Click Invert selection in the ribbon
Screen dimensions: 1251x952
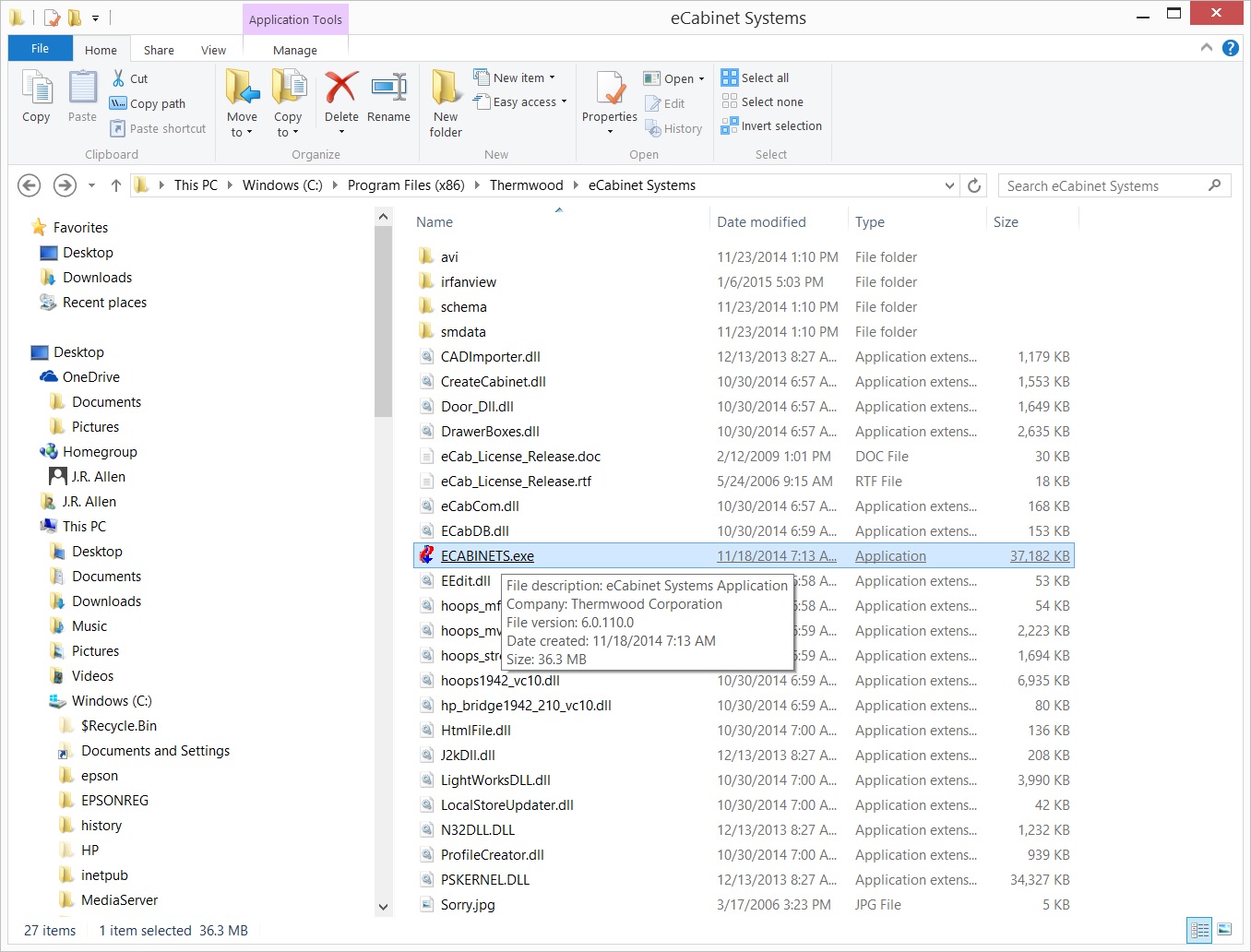tap(771, 125)
